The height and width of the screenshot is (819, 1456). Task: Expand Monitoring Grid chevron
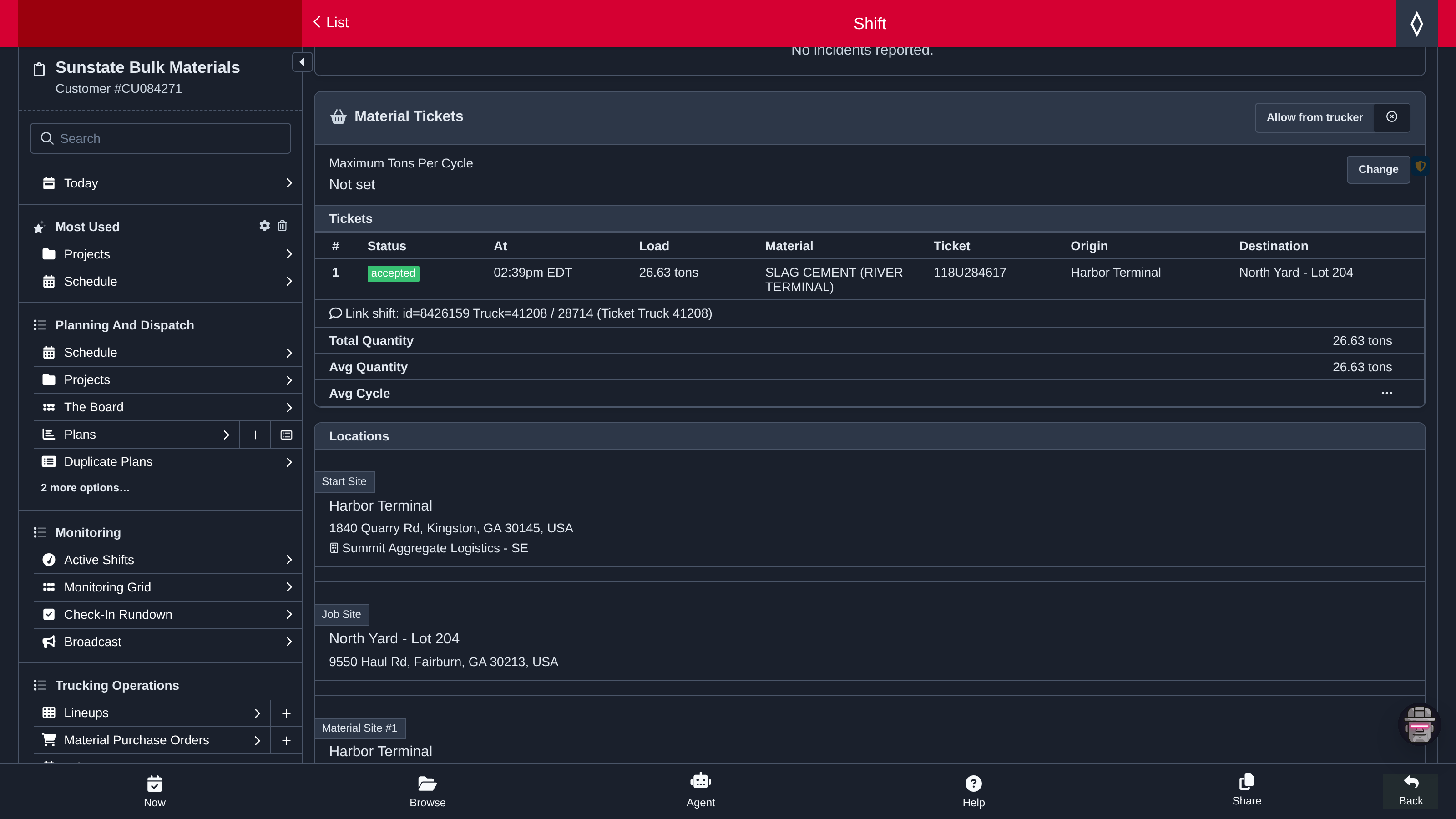pyautogui.click(x=289, y=587)
